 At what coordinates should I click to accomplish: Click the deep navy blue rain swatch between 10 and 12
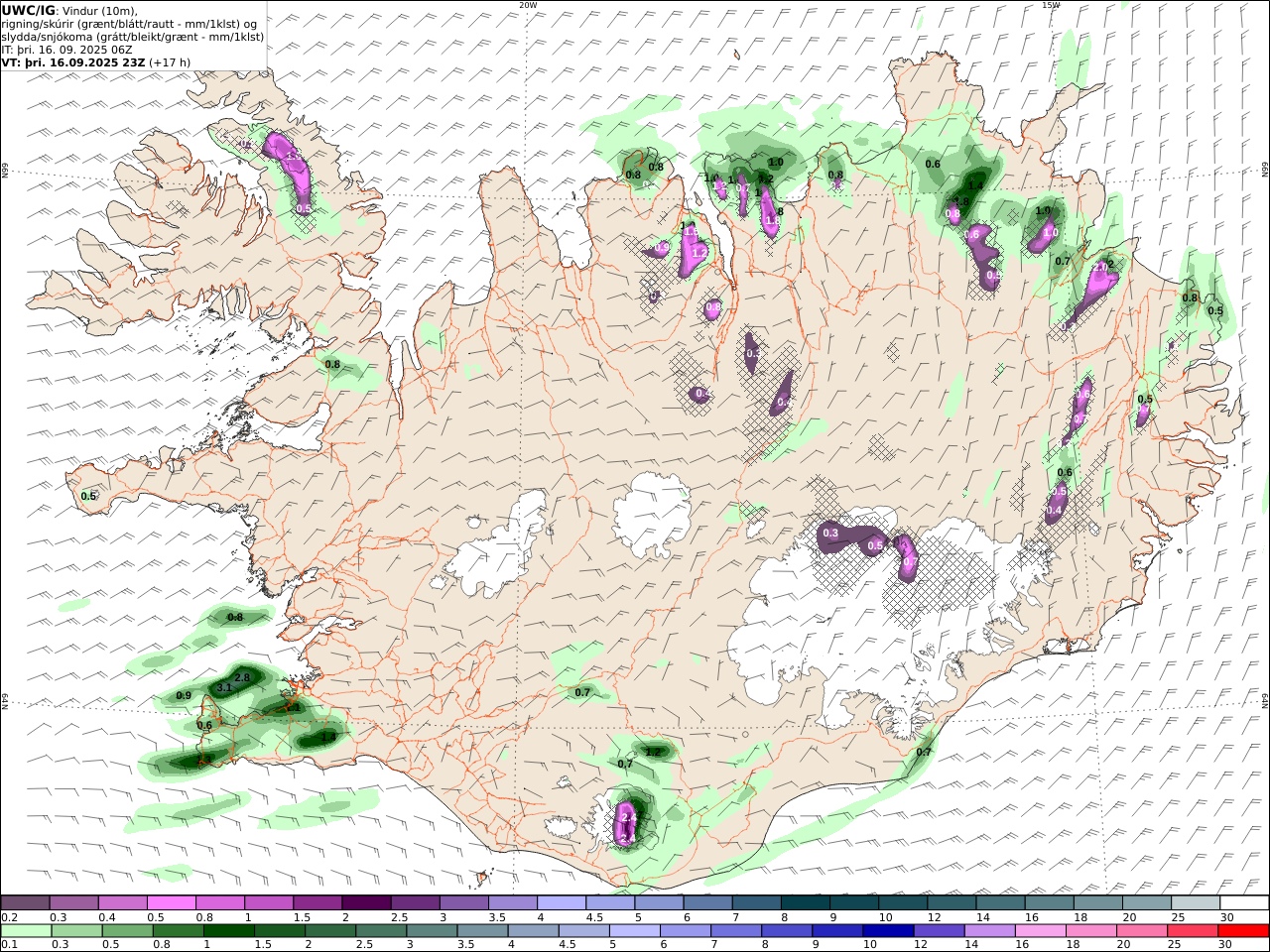click(x=887, y=931)
